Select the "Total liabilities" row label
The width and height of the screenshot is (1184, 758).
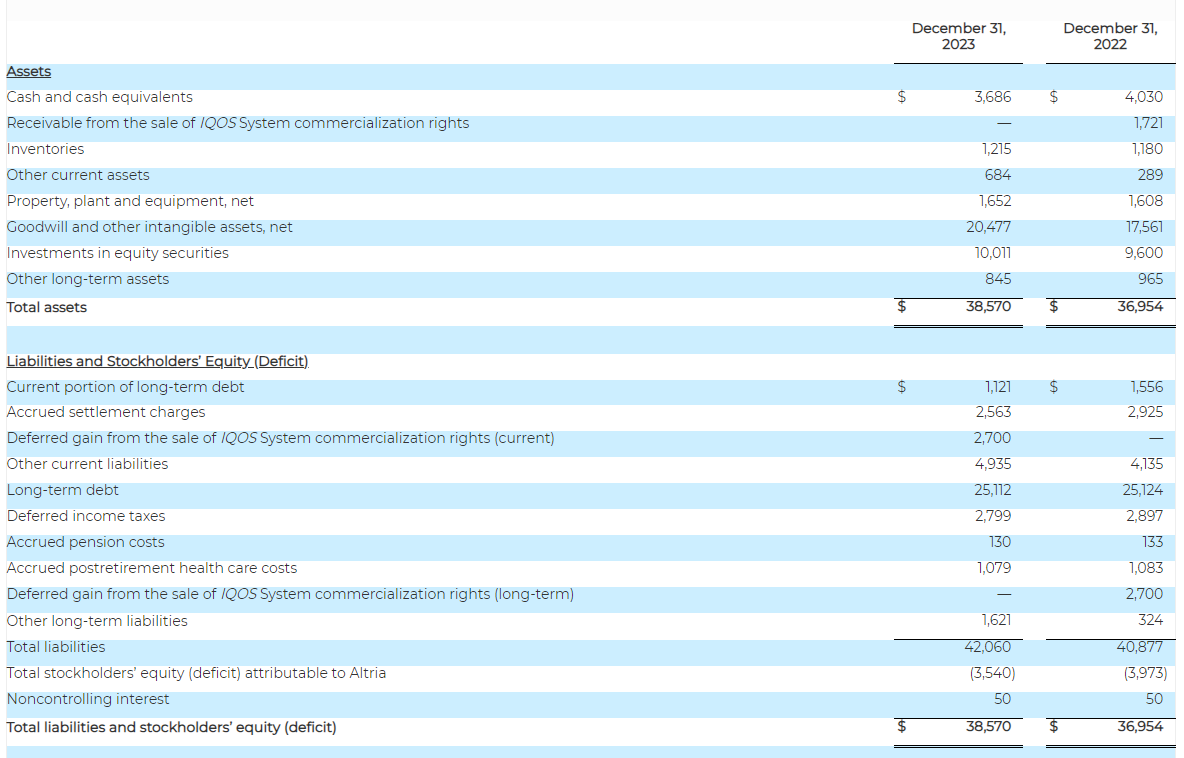tap(56, 648)
